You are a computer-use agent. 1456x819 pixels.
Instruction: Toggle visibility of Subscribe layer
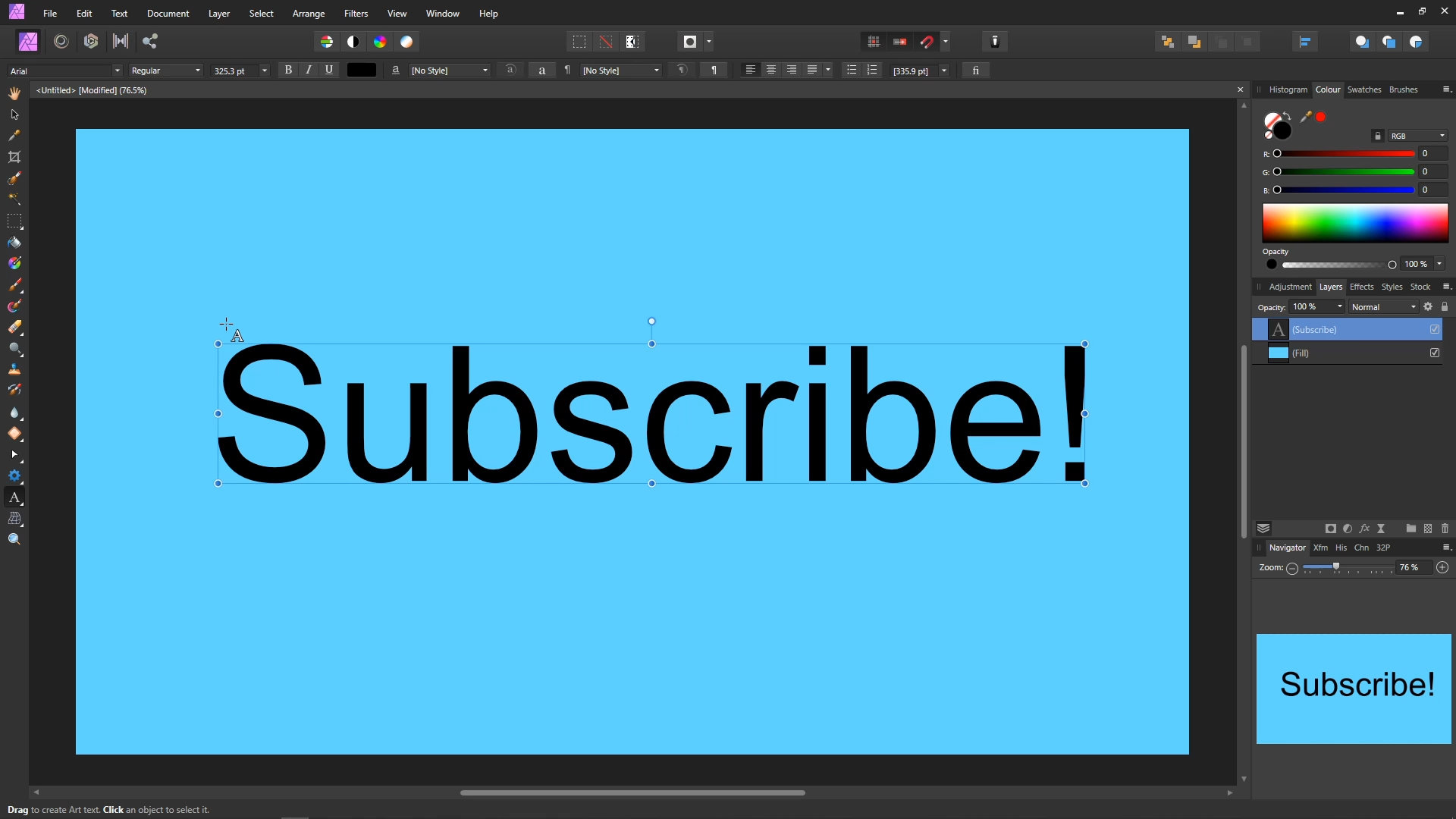(x=1435, y=329)
